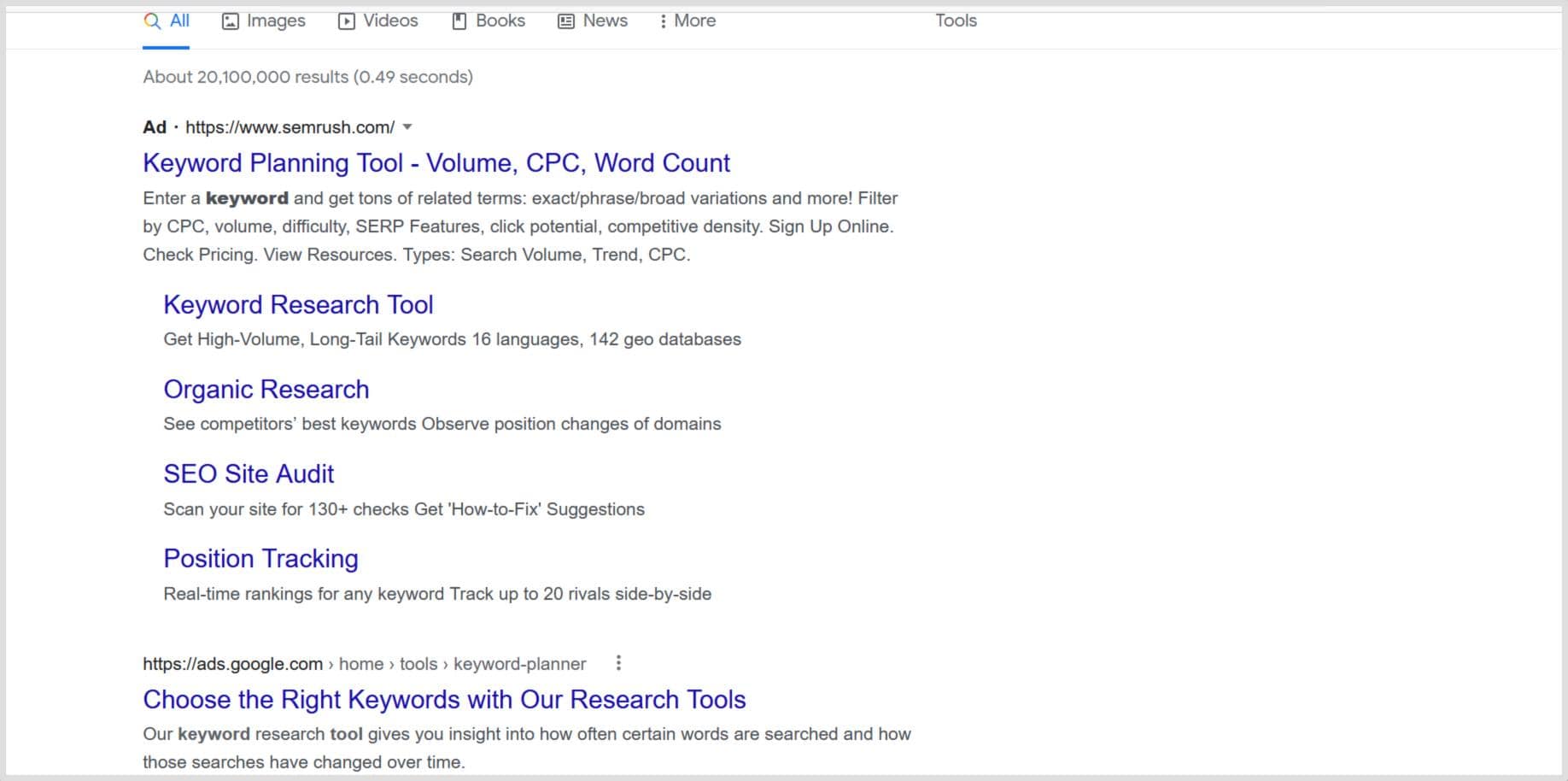This screenshot has height=781, width=1568.
Task: Open the Keyword Planning Tool ad headline
Action: tap(436, 162)
